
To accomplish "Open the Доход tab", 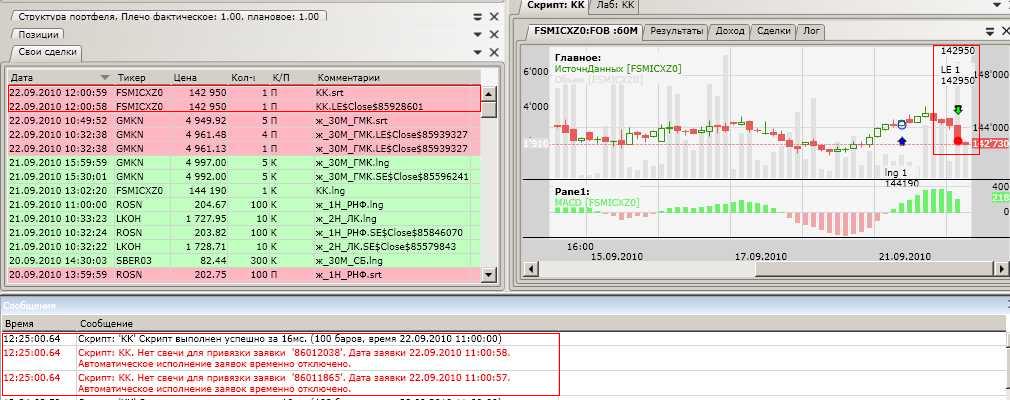I will coord(730,30).
